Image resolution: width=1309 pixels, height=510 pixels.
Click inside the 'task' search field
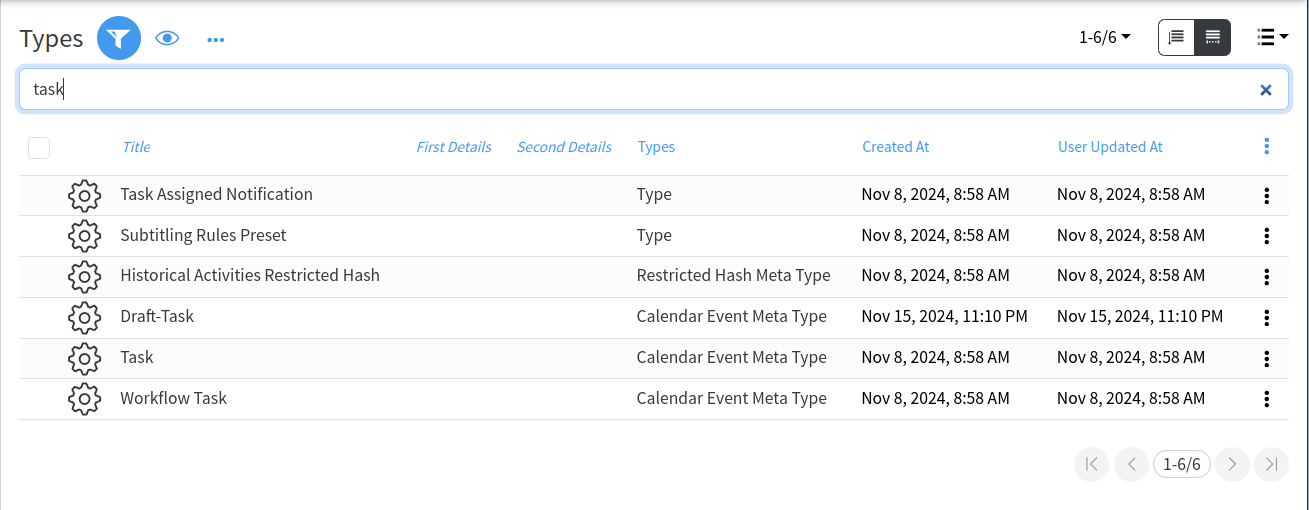[640, 90]
